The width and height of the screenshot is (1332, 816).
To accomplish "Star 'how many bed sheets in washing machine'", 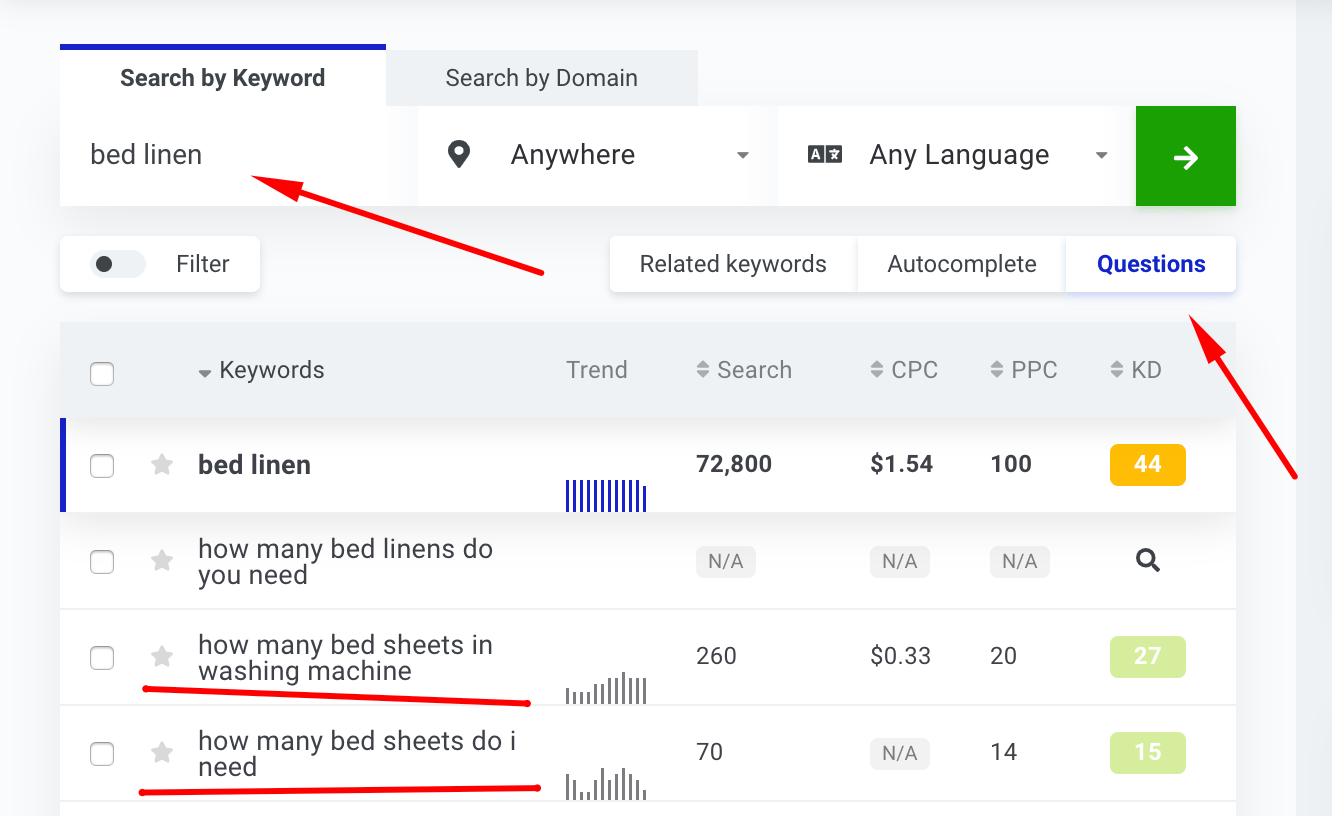I will coord(161,657).
